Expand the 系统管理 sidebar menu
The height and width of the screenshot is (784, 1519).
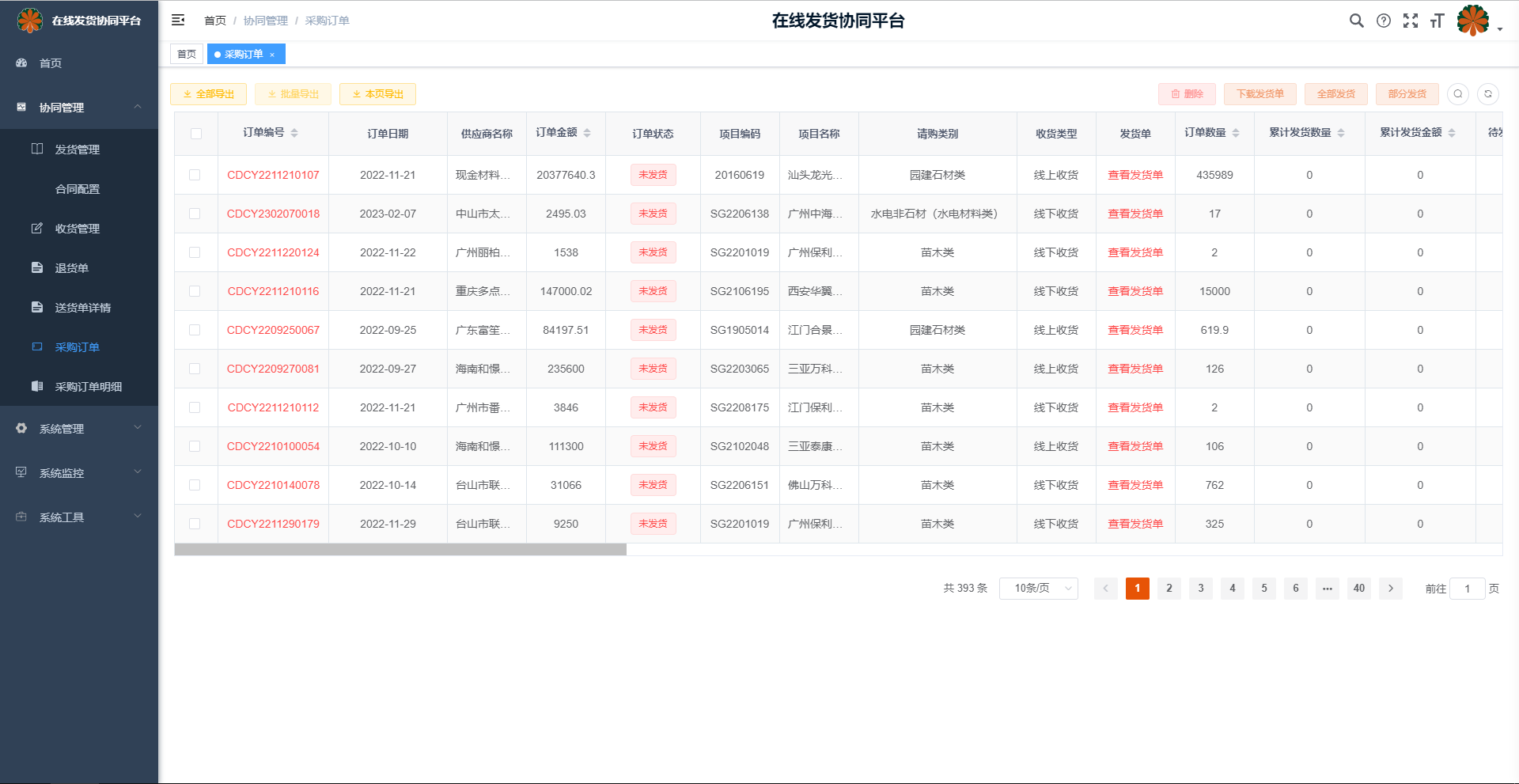[x=79, y=429]
